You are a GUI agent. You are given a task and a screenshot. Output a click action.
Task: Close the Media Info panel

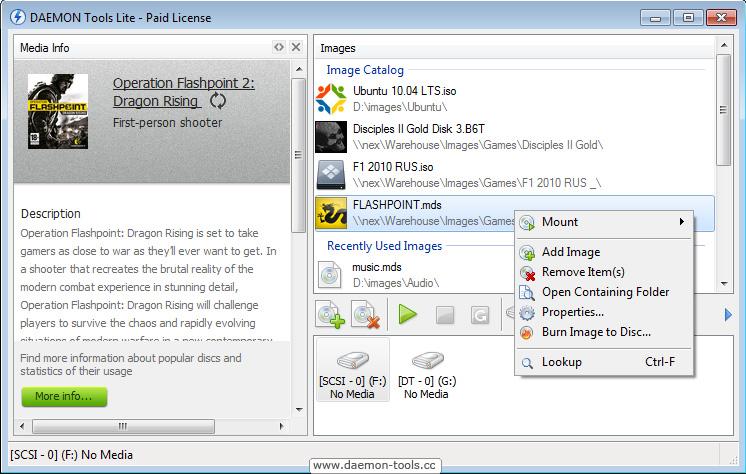coord(296,47)
